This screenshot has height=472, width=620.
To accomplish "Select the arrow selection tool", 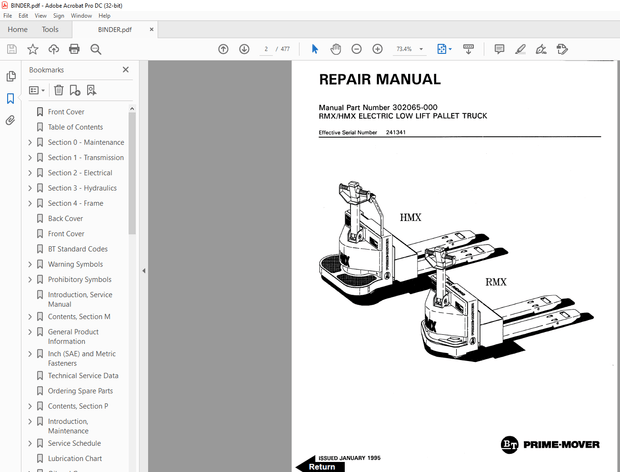I will (315, 49).
